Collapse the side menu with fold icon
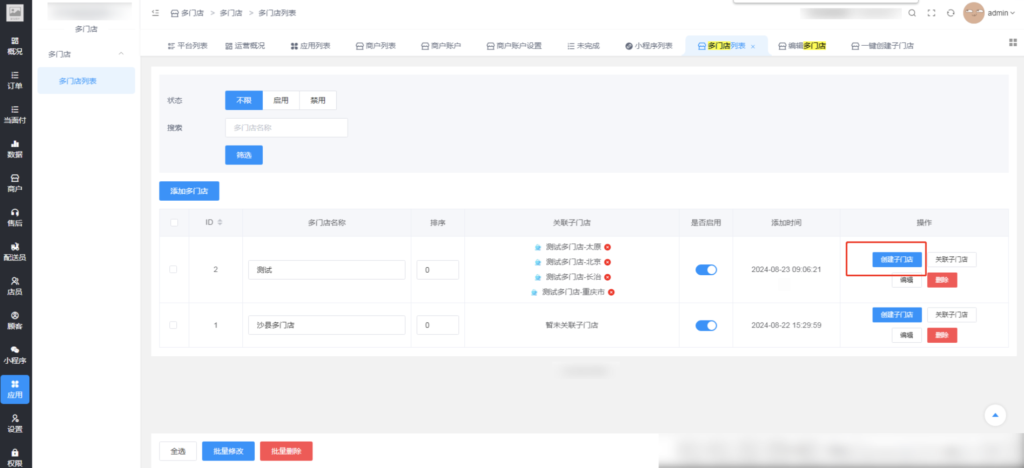Viewport: 1024px width, 468px height. click(155, 12)
